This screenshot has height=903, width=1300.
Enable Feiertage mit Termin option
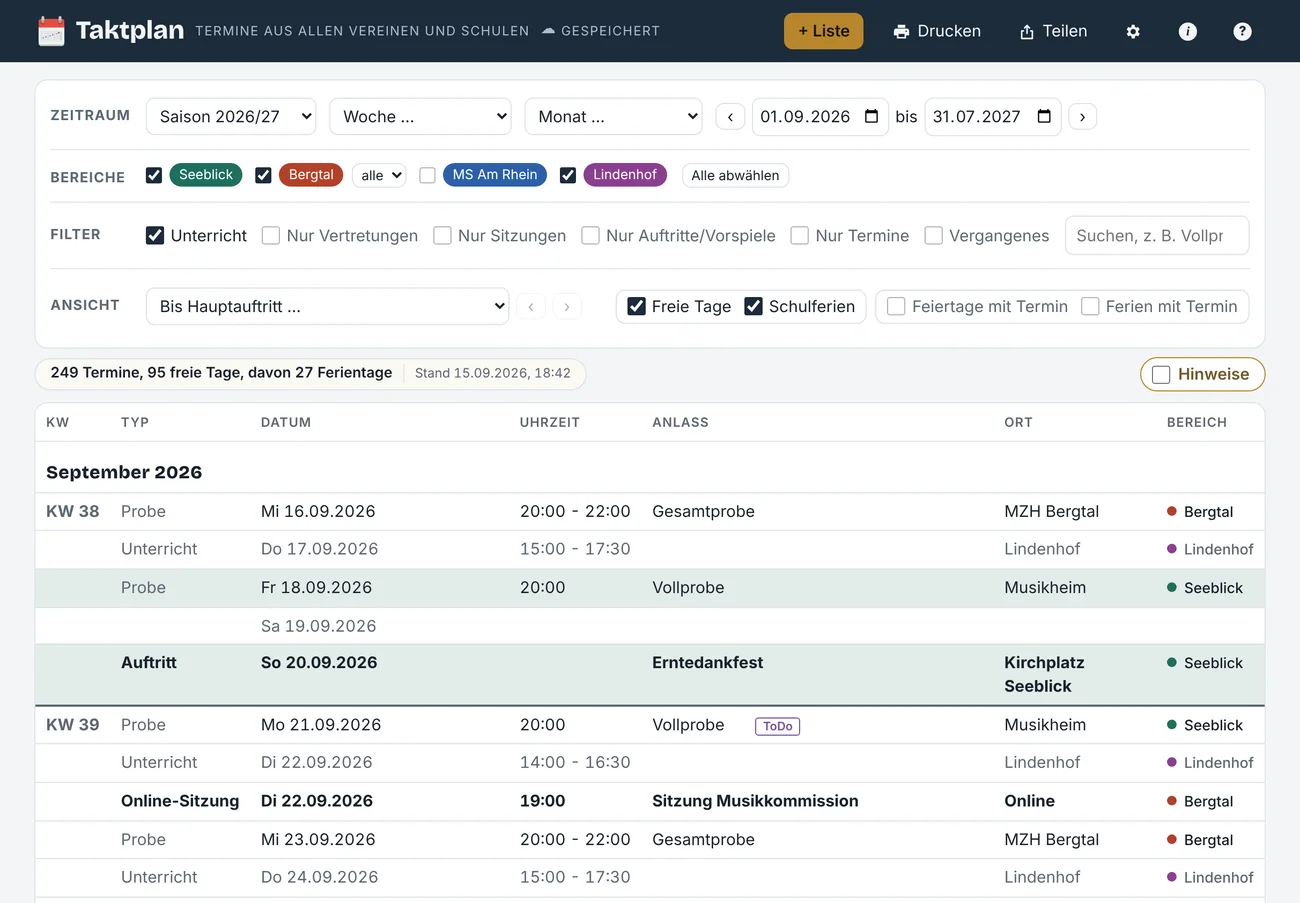tap(896, 306)
